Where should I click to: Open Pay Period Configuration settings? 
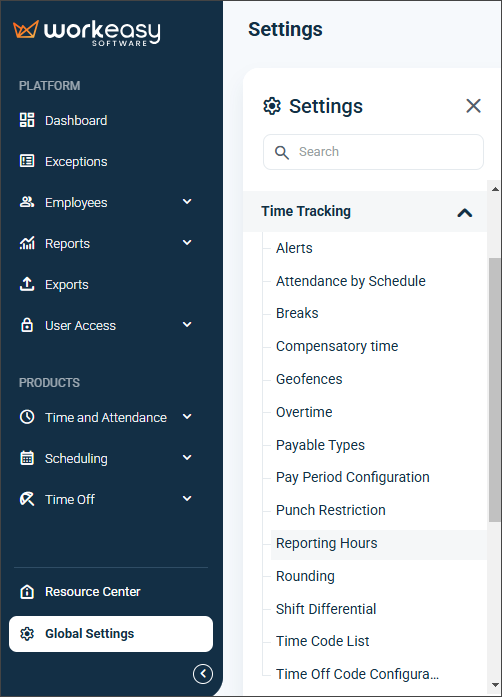pos(353,477)
